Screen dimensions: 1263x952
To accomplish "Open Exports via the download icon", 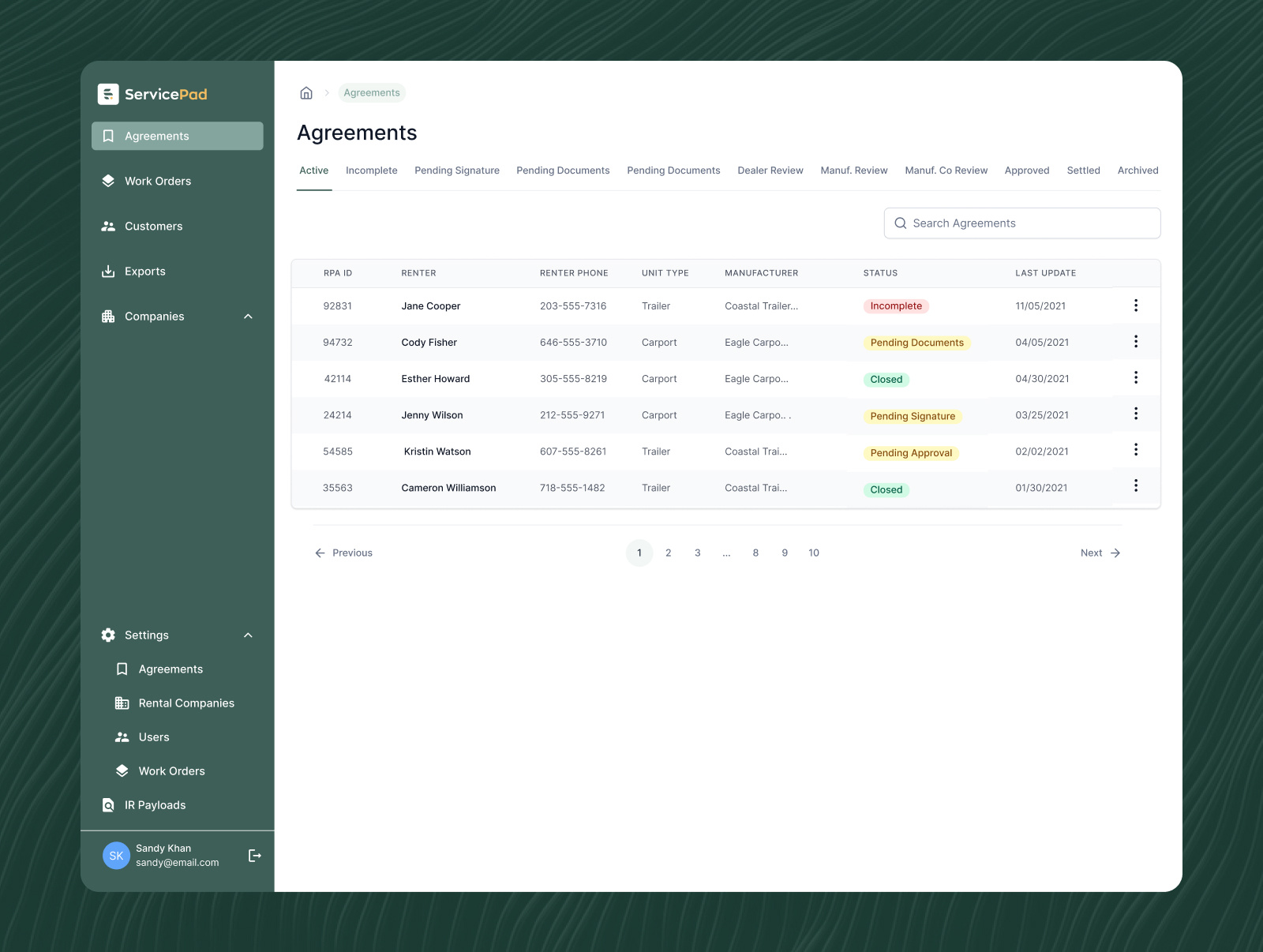I will pos(108,271).
